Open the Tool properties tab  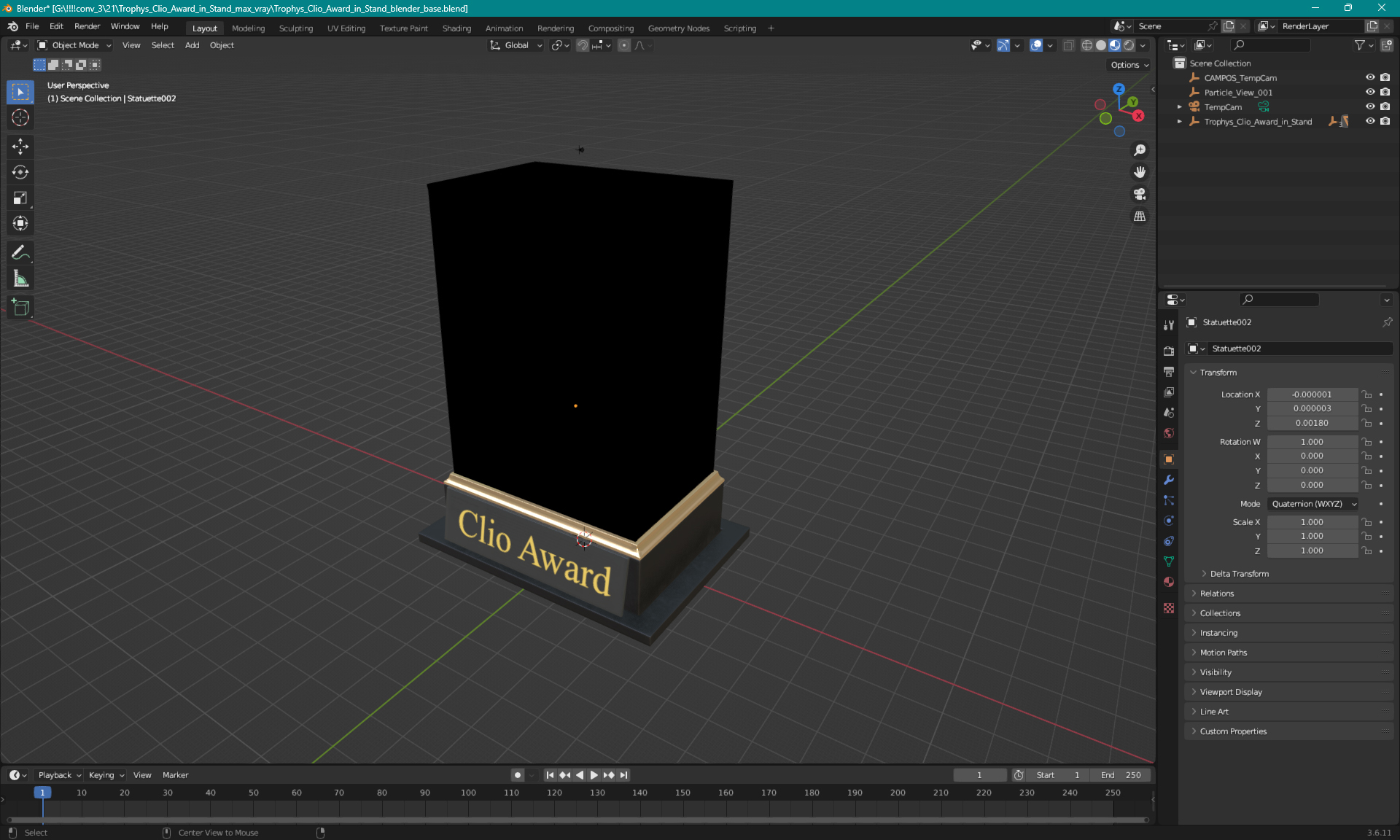pos(1169,325)
